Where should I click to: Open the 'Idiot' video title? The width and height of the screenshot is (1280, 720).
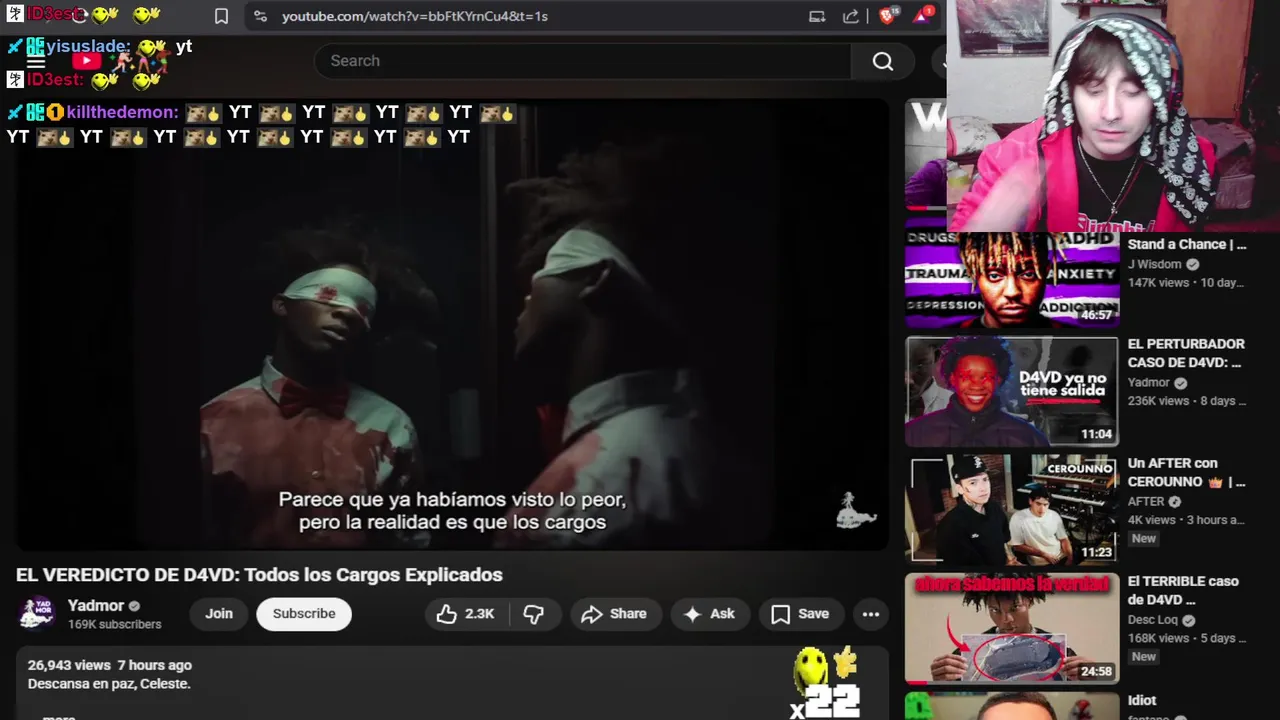[x=1142, y=700]
